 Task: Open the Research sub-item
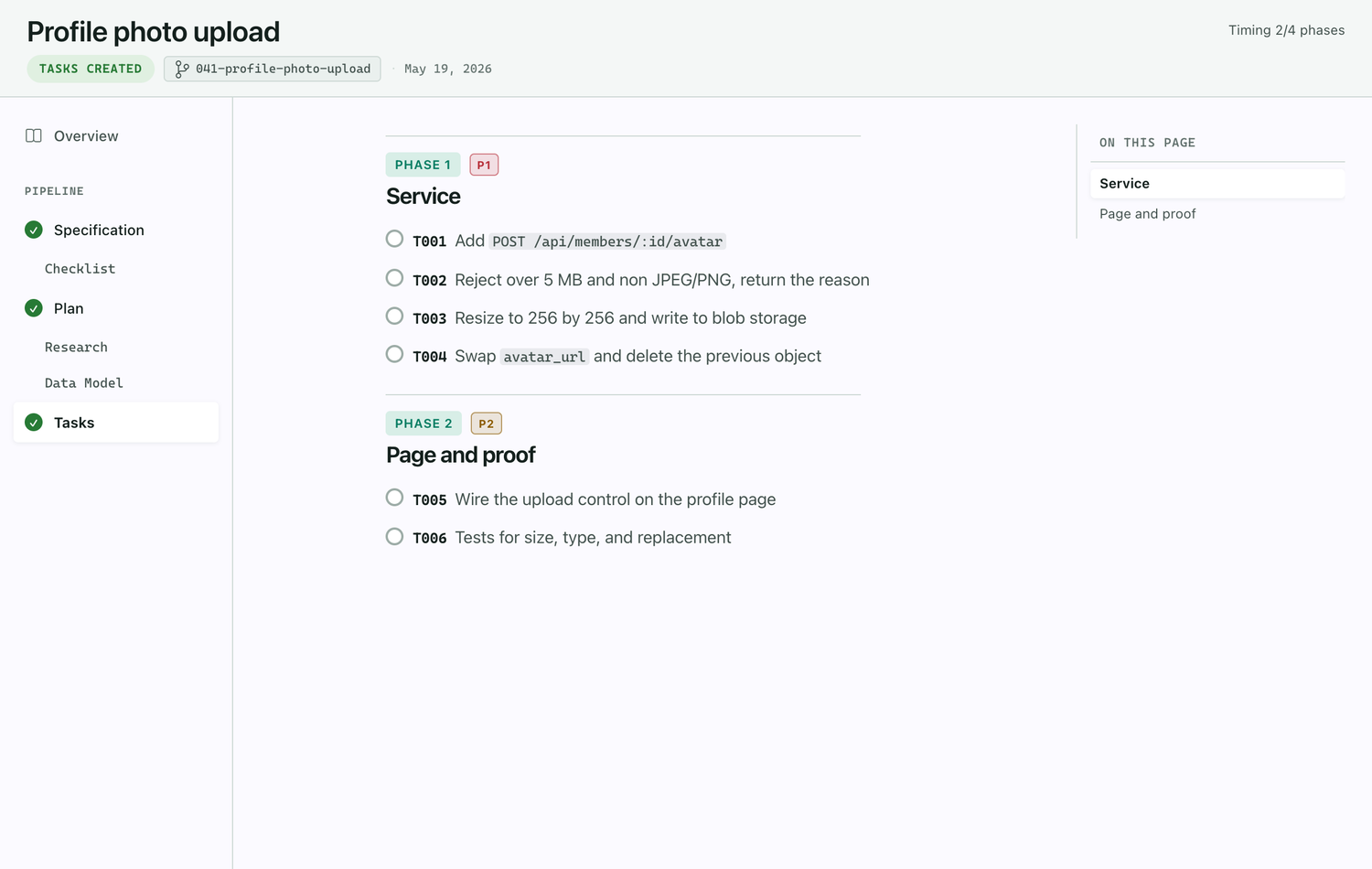pyautogui.click(x=76, y=348)
